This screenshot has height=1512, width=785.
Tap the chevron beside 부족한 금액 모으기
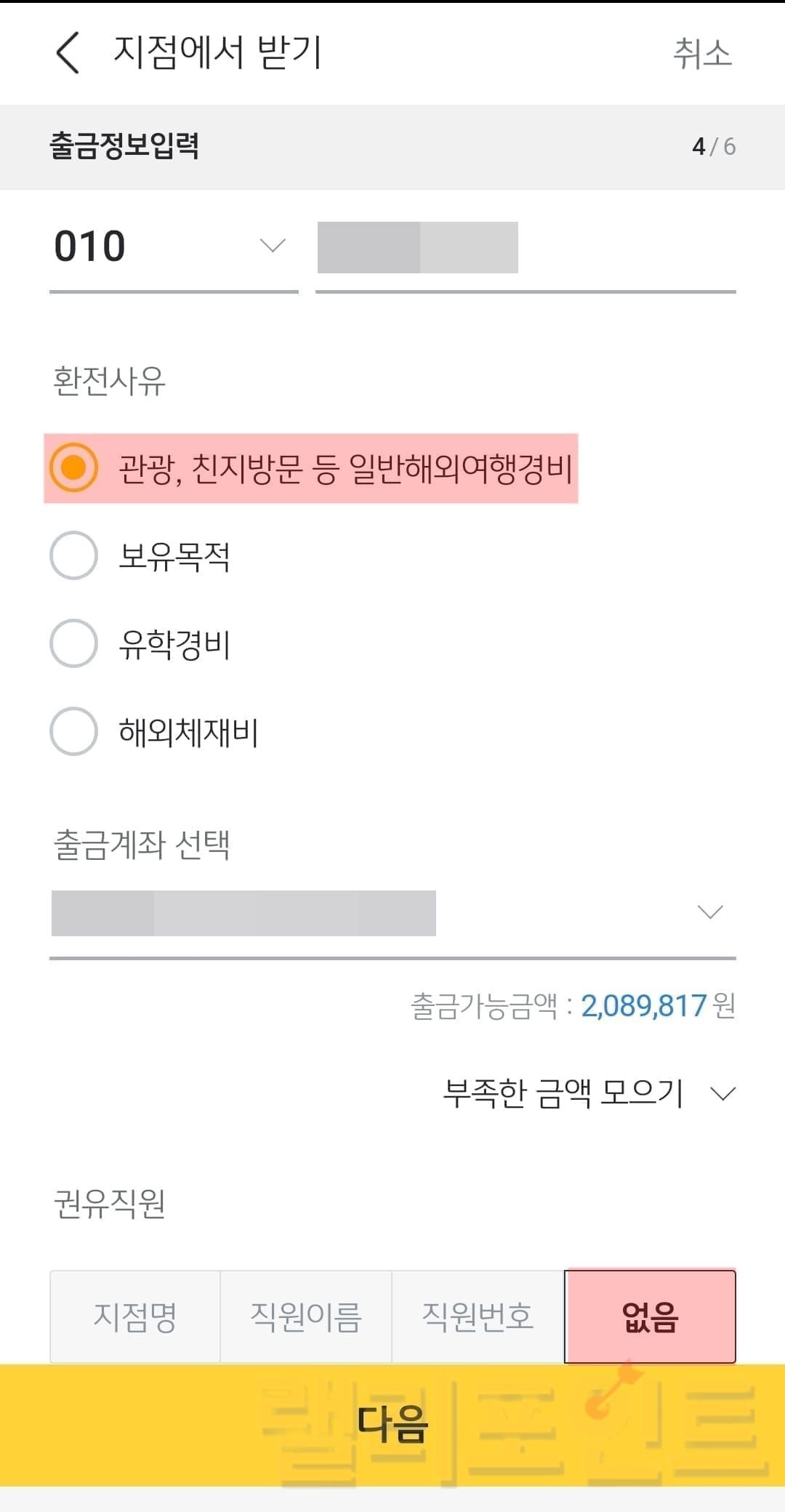723,1094
